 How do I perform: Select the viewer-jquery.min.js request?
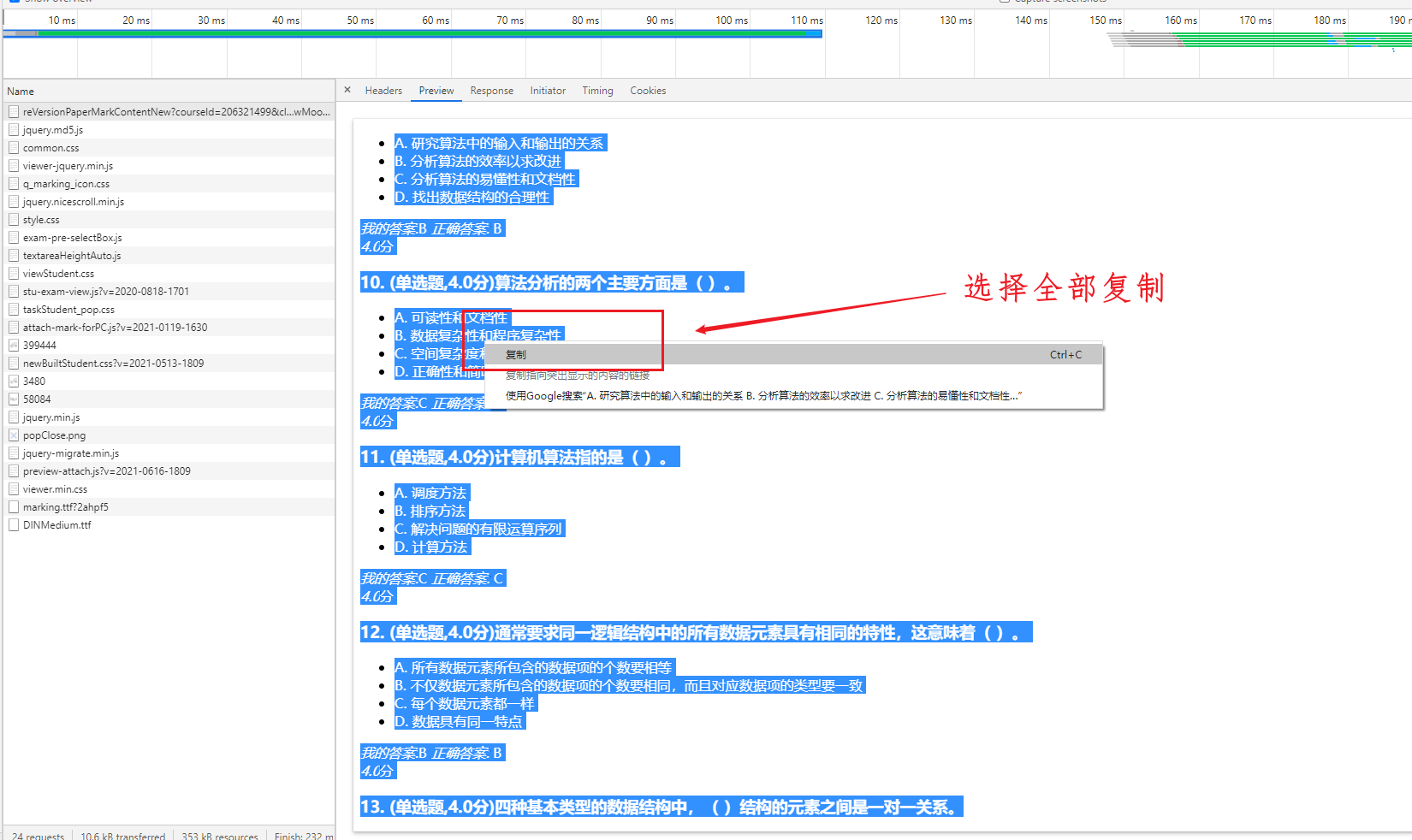(169, 166)
